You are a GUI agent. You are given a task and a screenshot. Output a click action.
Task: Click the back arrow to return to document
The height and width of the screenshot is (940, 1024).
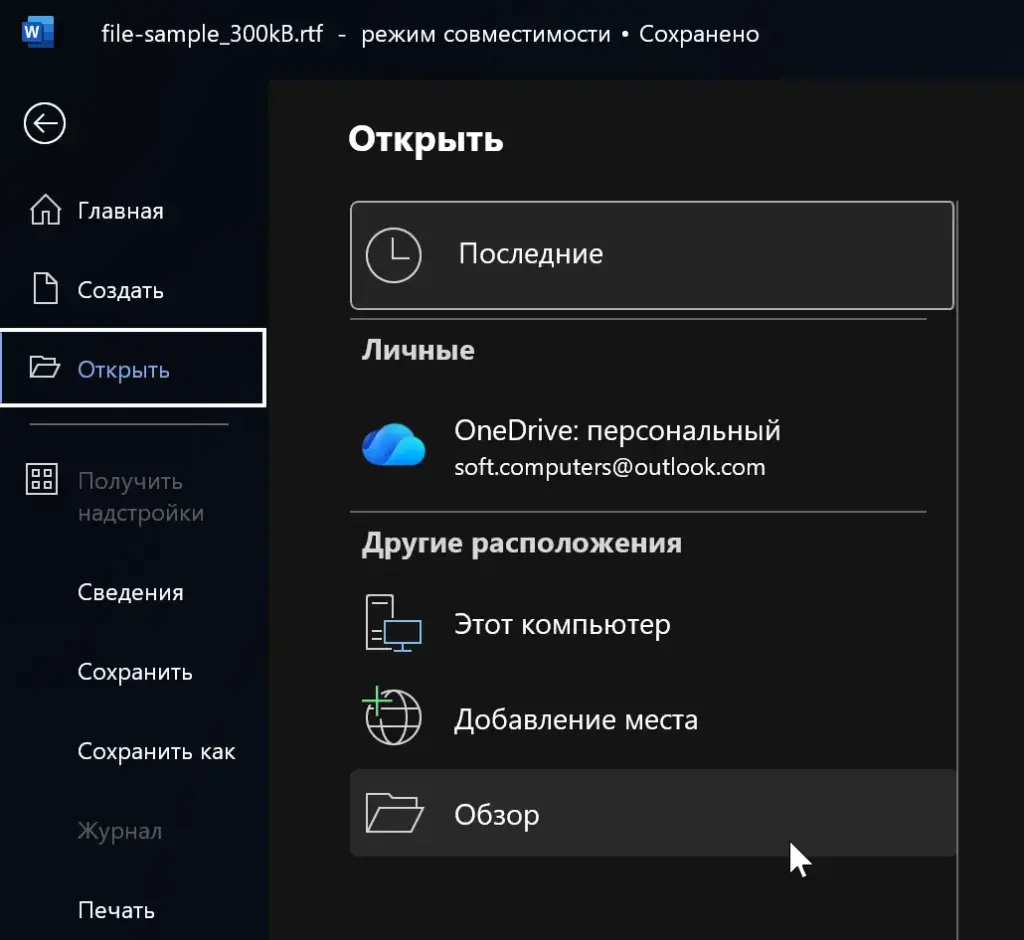[44, 123]
